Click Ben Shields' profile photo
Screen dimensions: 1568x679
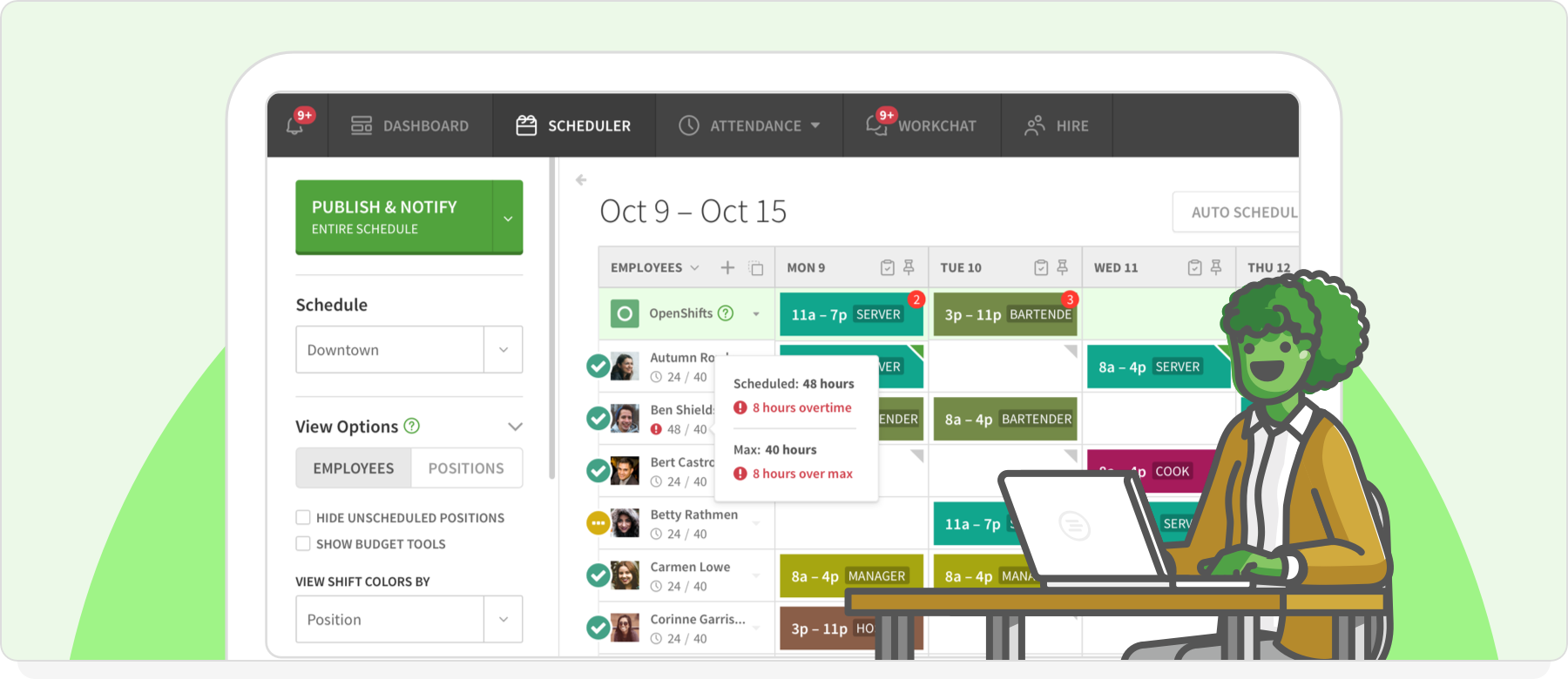tap(625, 419)
